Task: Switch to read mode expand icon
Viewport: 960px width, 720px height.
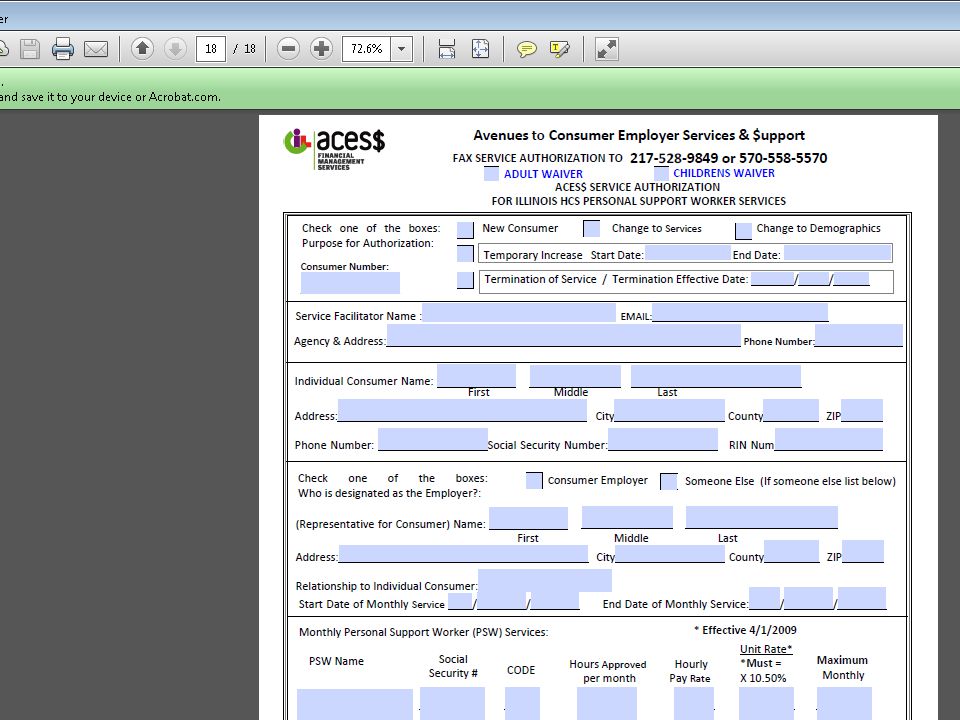Action: tap(607, 49)
